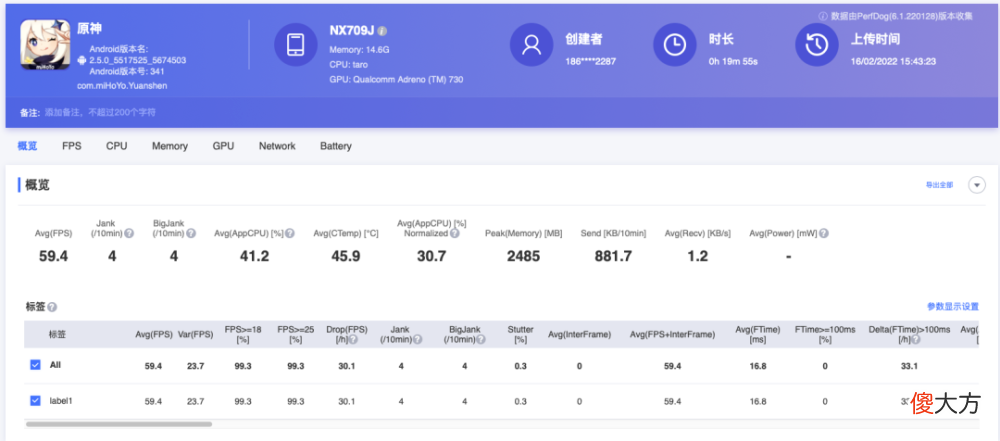Viewport: 1000px width, 441px height.
Task: Click Peak(Memory) value 2485
Action: (x=524, y=257)
